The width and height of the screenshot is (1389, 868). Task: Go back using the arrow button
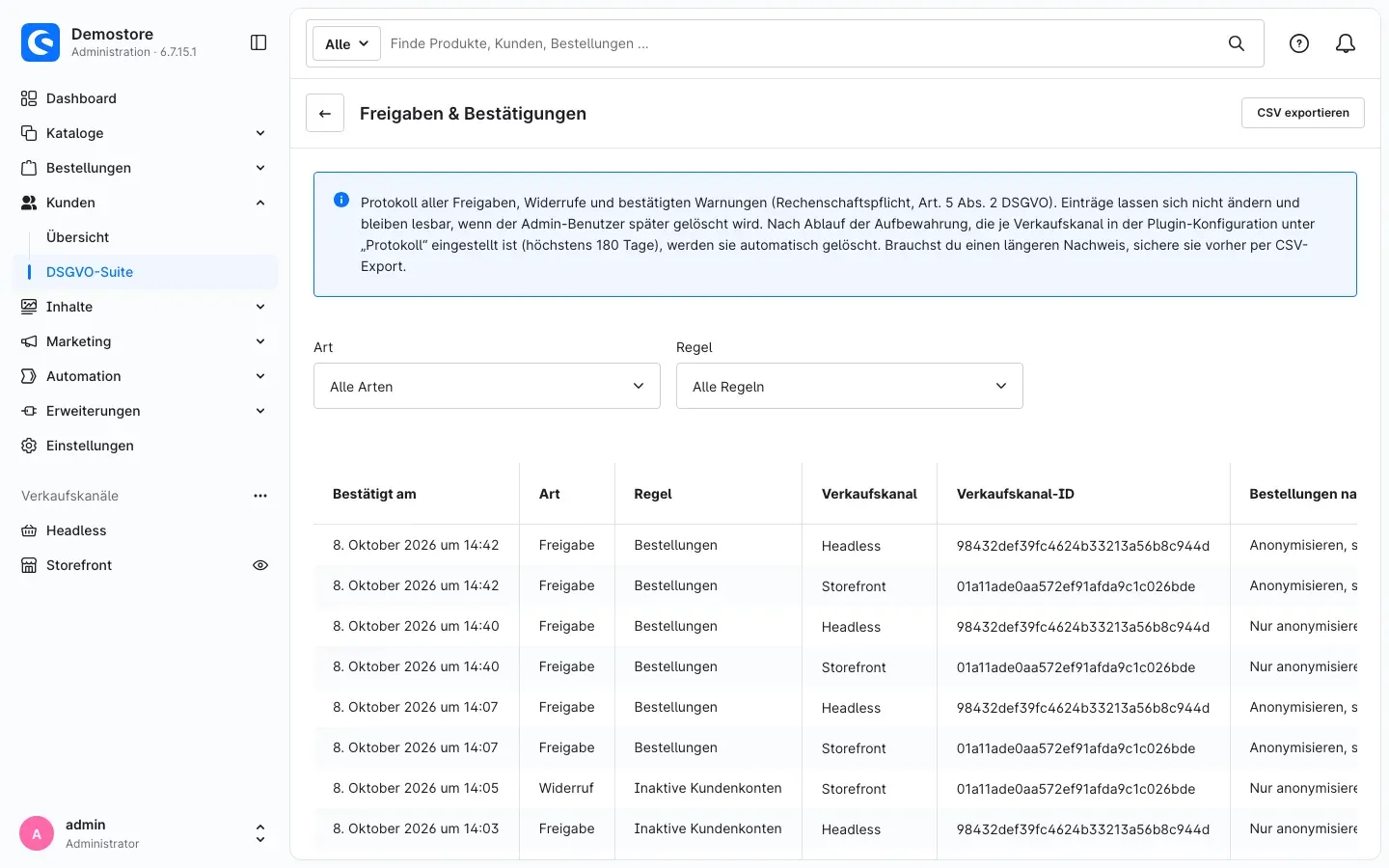coord(325,113)
